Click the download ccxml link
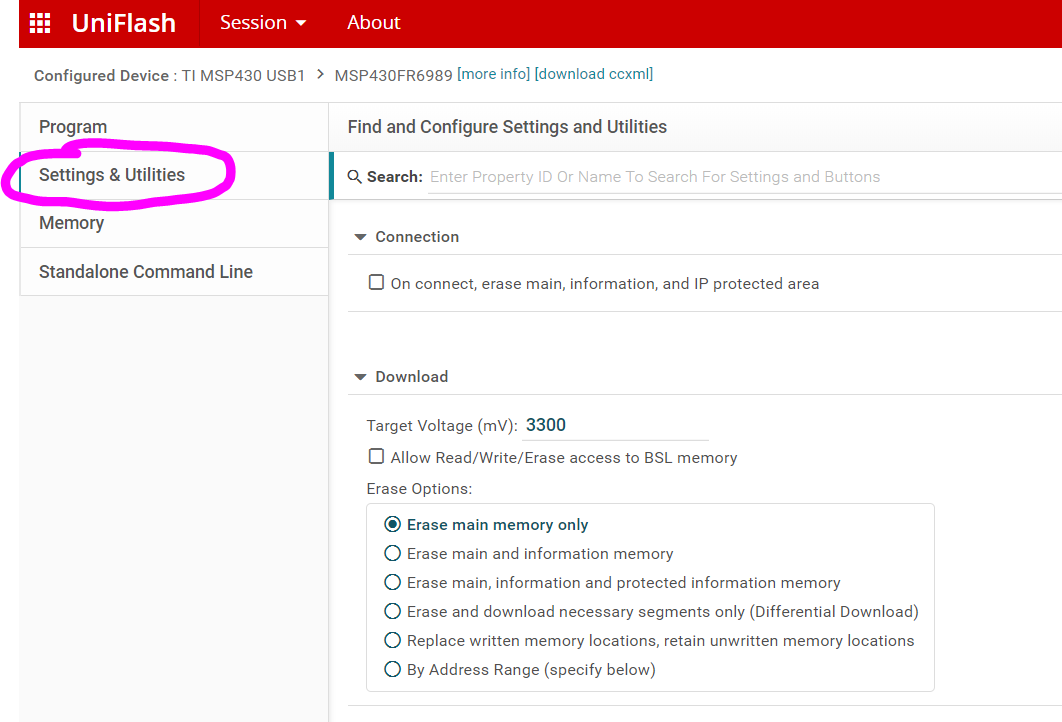 point(594,73)
